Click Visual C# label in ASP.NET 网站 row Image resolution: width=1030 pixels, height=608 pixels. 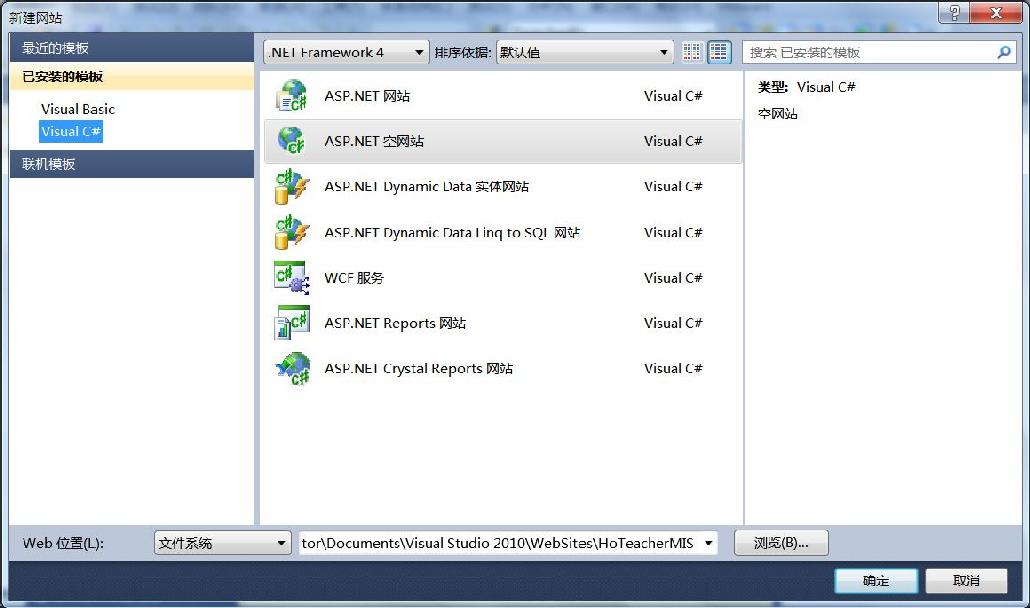673,97
